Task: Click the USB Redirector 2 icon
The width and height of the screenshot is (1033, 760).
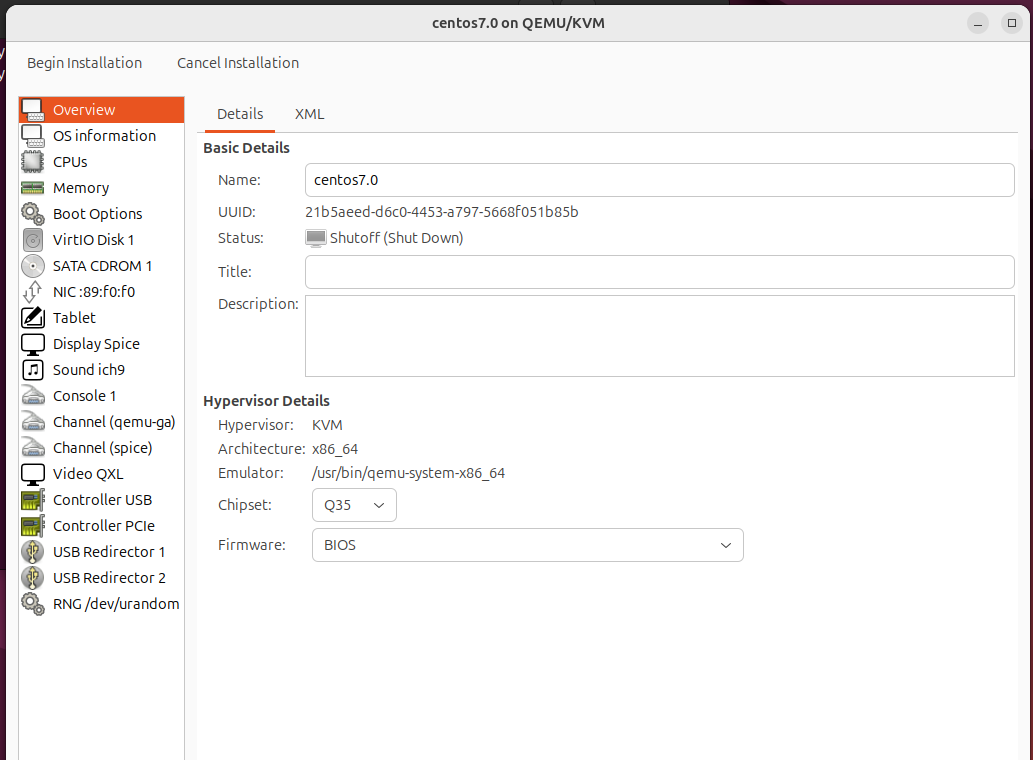Action: [x=32, y=578]
